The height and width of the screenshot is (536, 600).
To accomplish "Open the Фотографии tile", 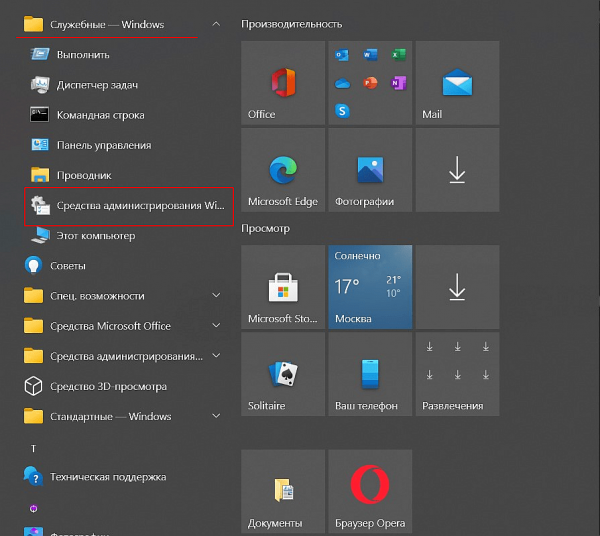I will coord(370,170).
